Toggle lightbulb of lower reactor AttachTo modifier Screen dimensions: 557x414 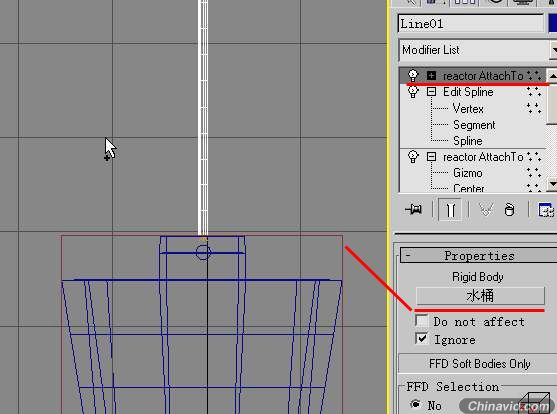[x=412, y=157]
